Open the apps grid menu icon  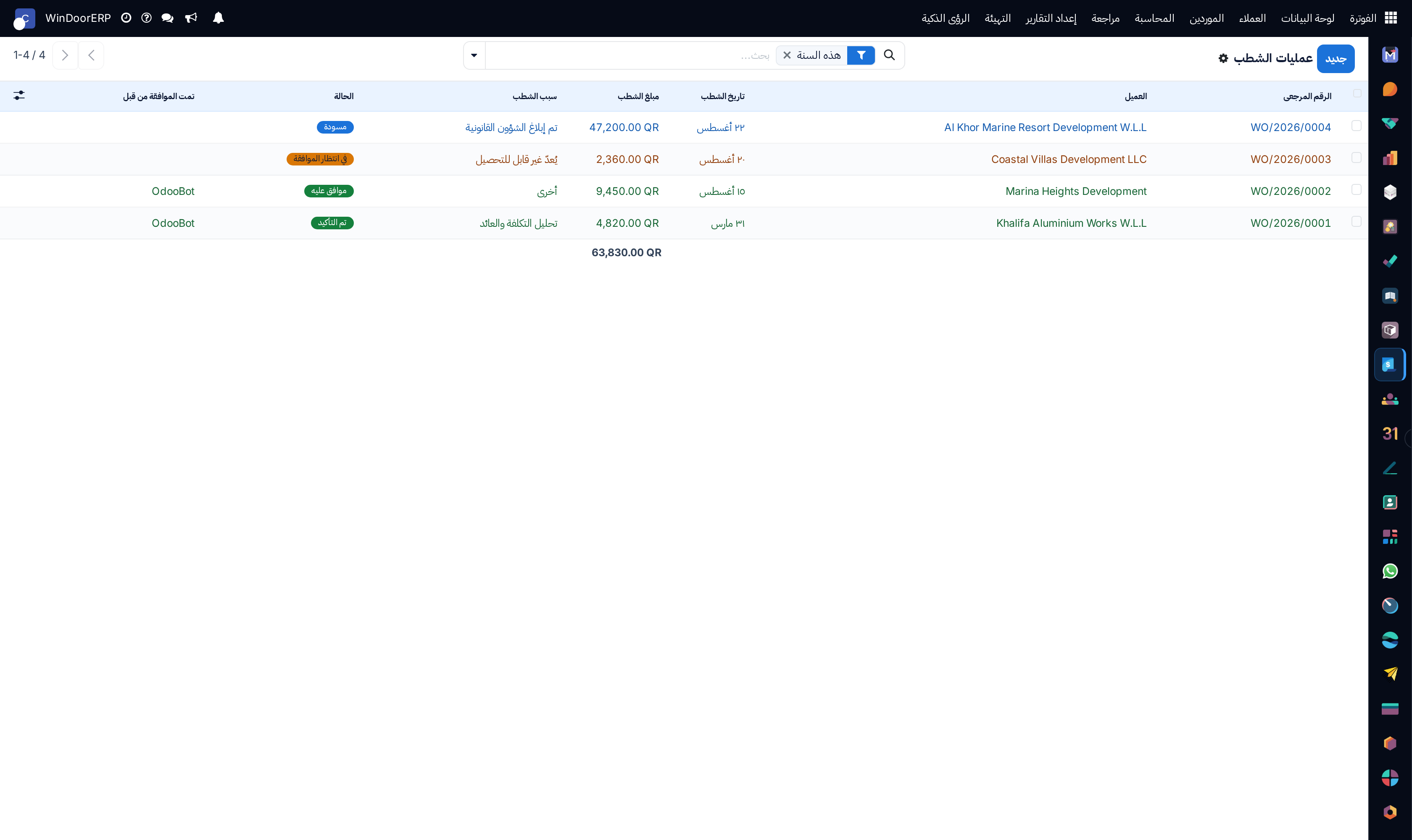pos(1391,18)
